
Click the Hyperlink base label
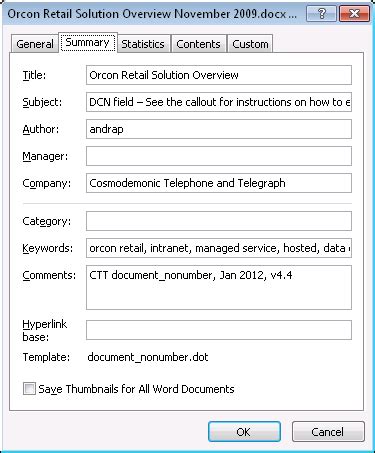pos(44,330)
